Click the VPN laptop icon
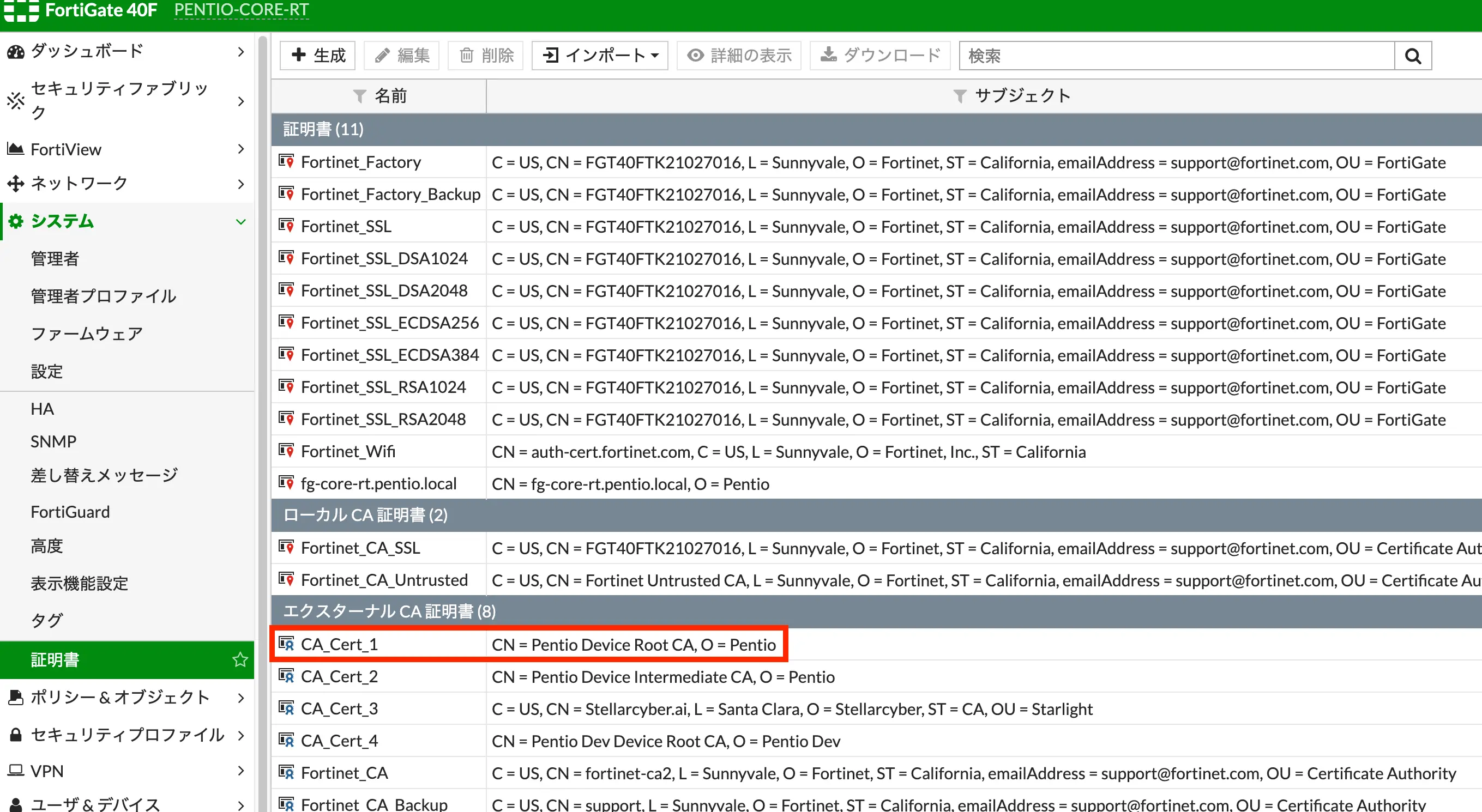Image resolution: width=1482 pixels, height=812 pixels. (16, 771)
